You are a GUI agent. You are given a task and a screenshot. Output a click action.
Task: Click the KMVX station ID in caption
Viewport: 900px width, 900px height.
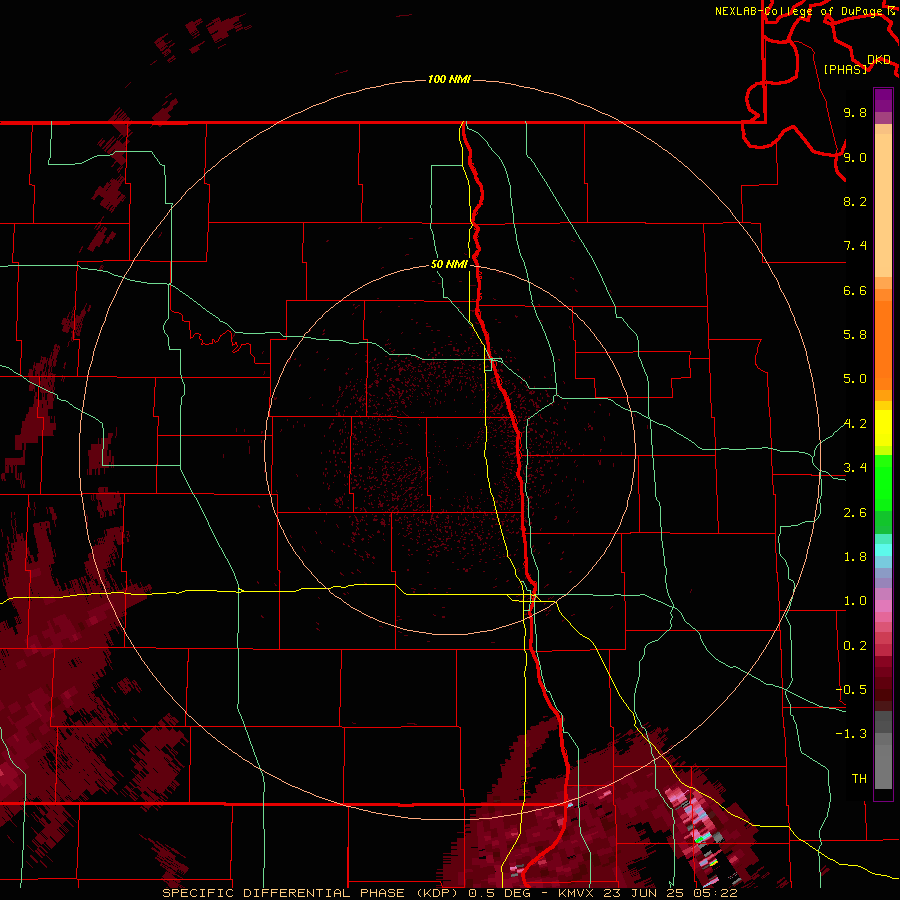pyautogui.click(x=577, y=893)
